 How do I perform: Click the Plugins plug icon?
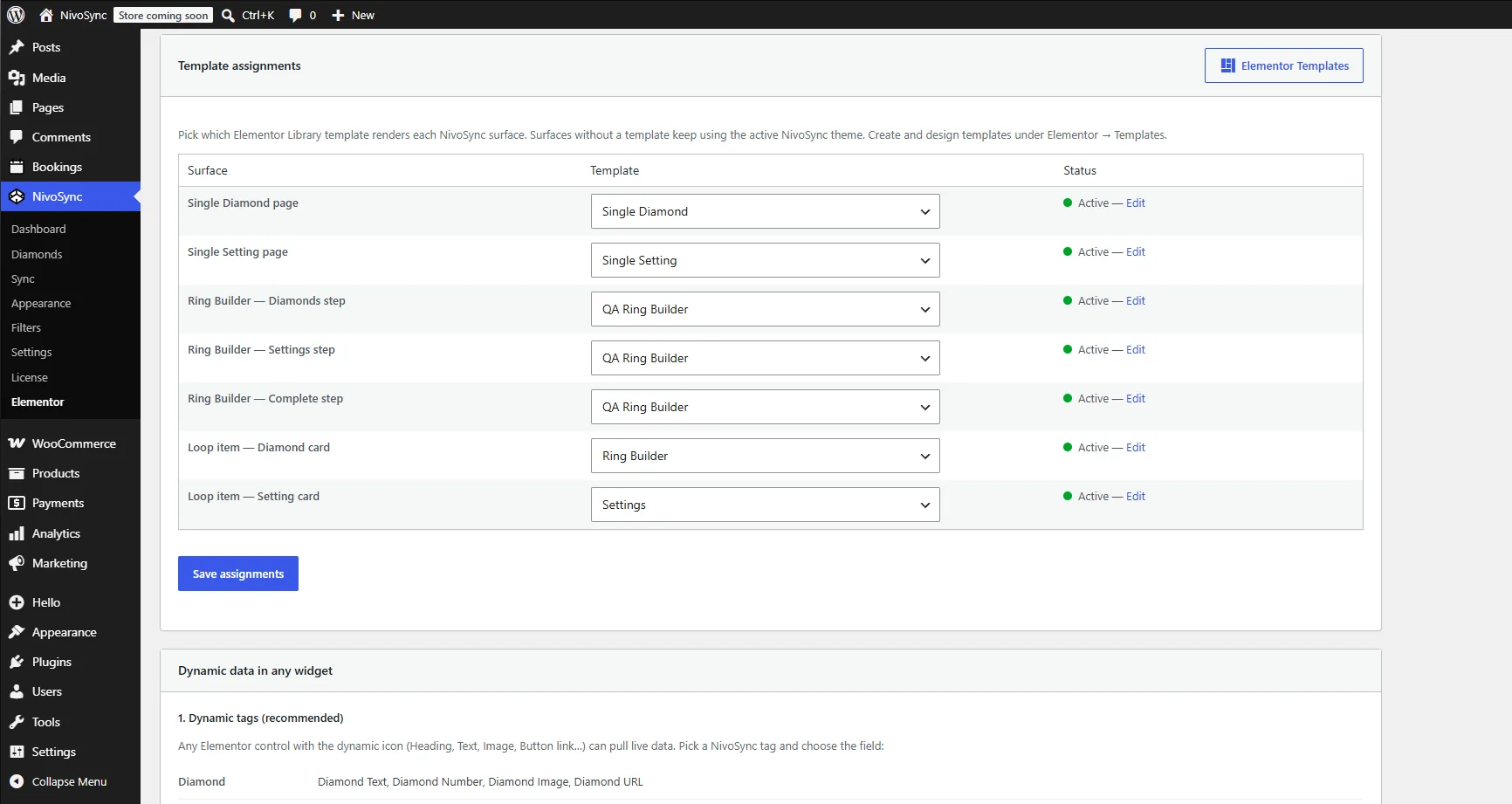[17, 662]
